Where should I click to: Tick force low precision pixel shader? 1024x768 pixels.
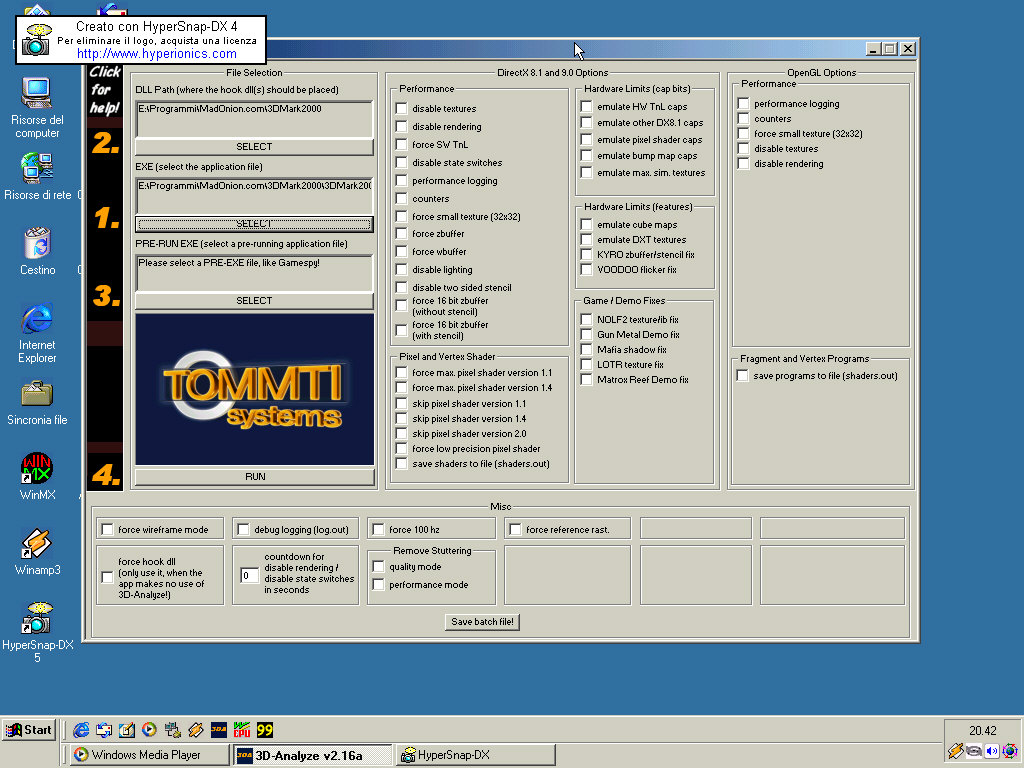tap(402, 449)
